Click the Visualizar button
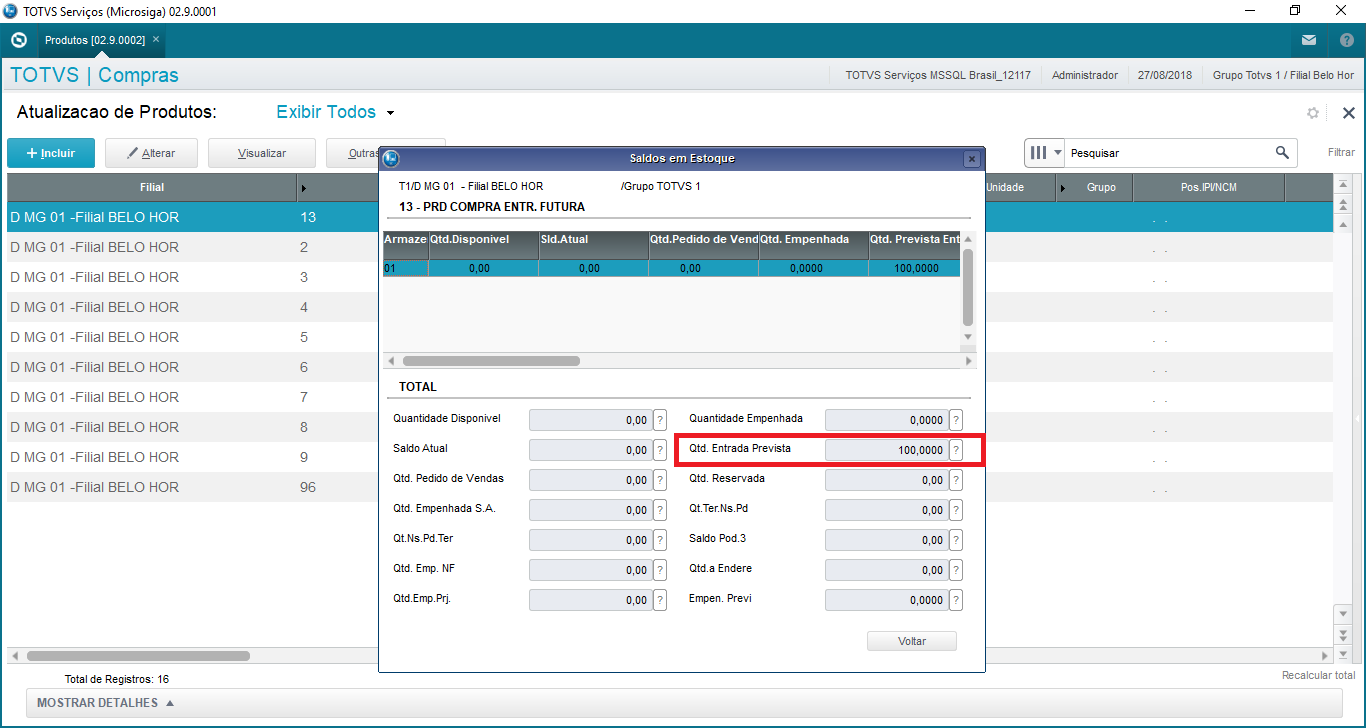Image resolution: width=1366 pixels, height=728 pixels. (x=262, y=153)
